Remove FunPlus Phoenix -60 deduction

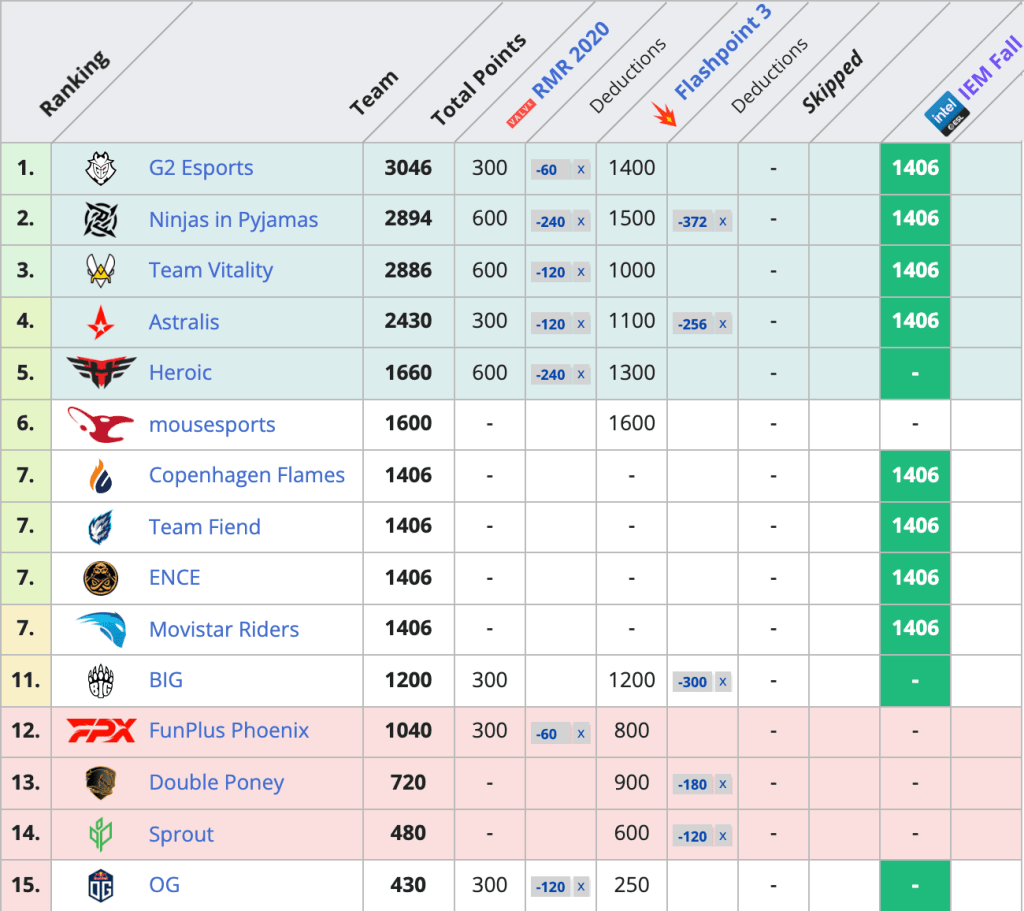pyautogui.click(x=581, y=733)
